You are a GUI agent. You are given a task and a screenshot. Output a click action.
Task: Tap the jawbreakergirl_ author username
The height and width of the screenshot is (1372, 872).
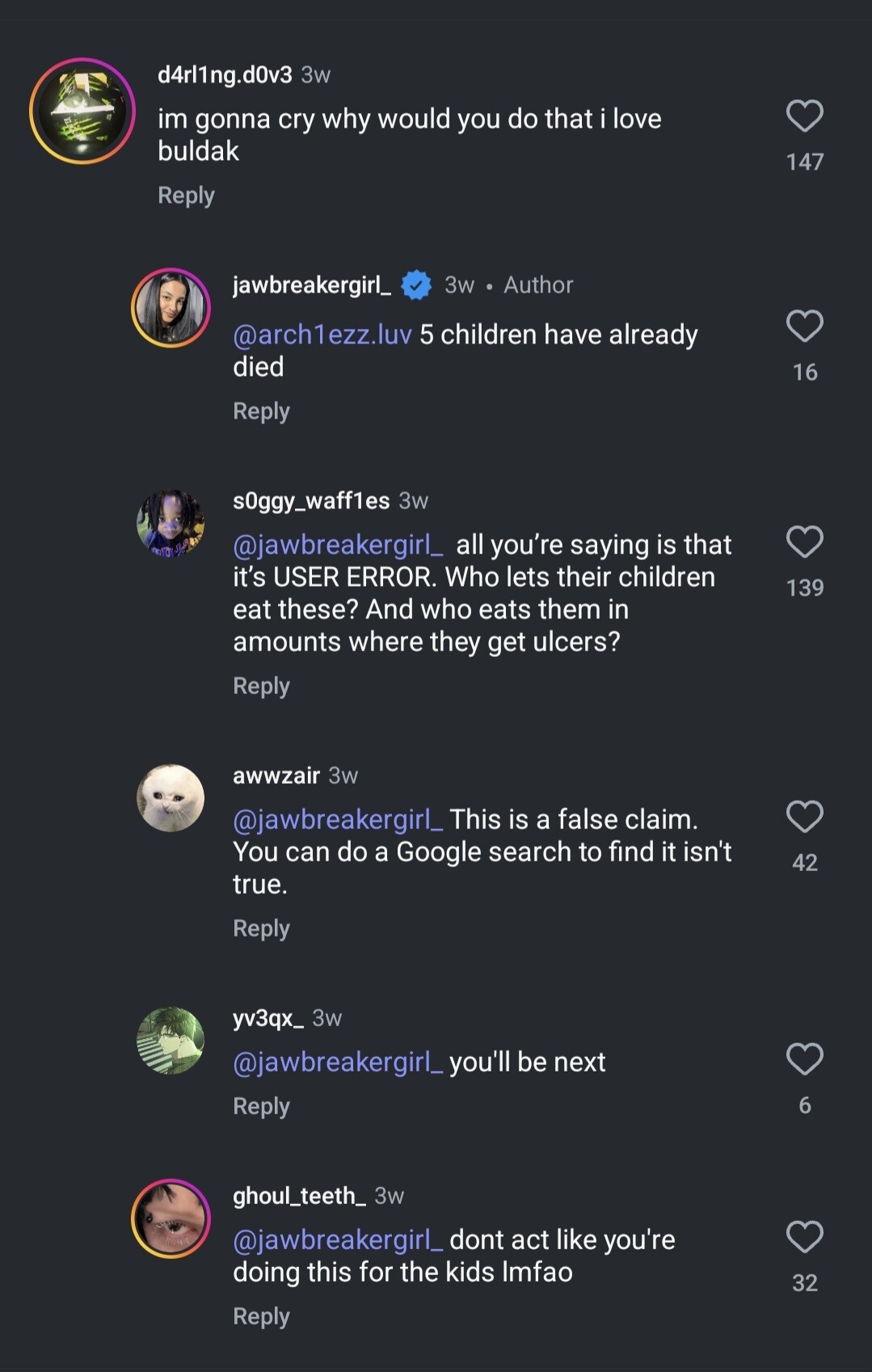(311, 284)
